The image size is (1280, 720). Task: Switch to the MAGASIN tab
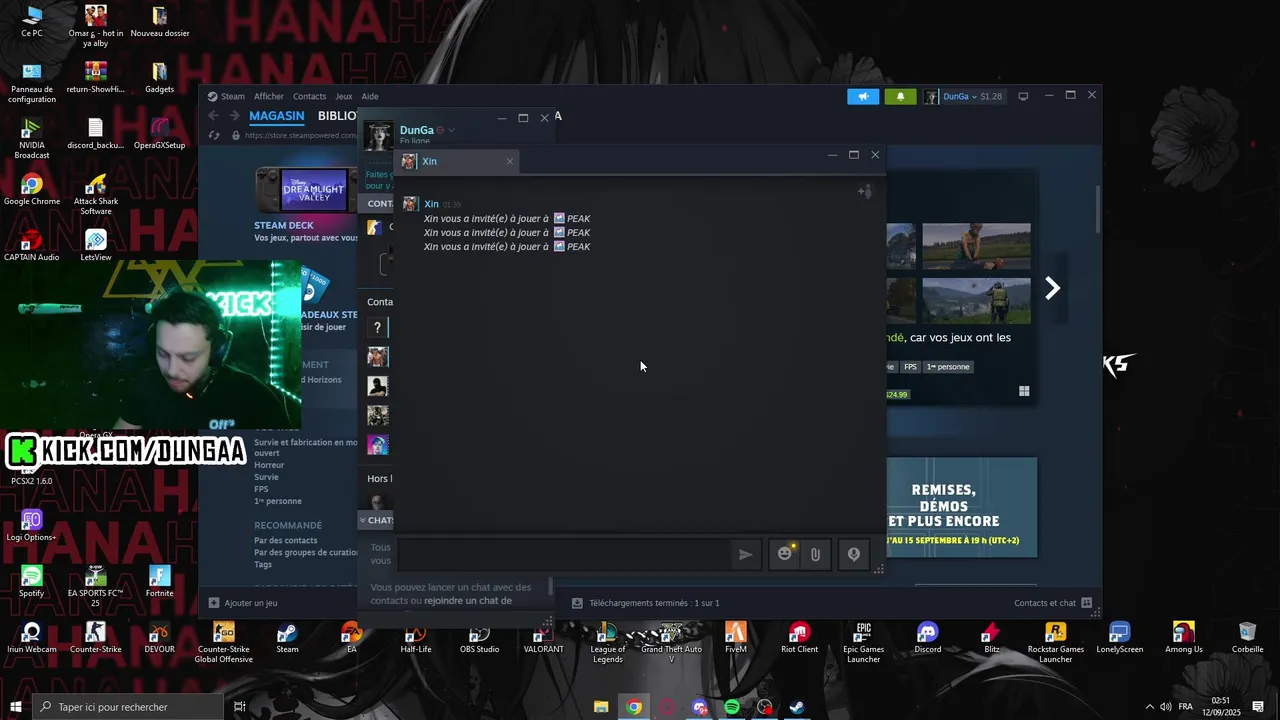277,116
